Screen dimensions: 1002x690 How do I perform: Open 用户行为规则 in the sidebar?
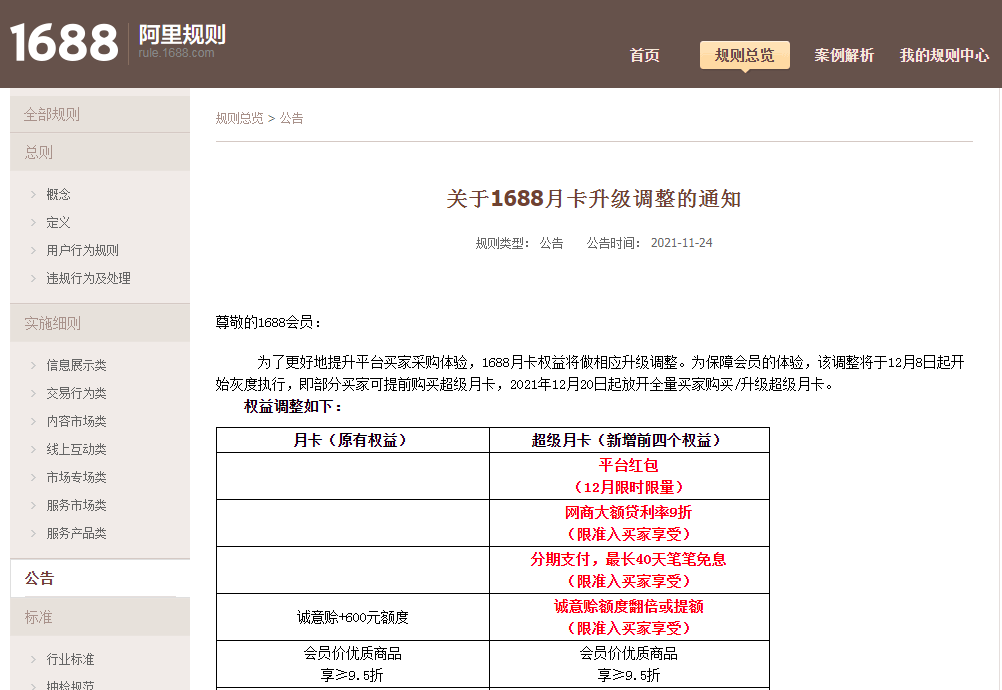point(82,250)
